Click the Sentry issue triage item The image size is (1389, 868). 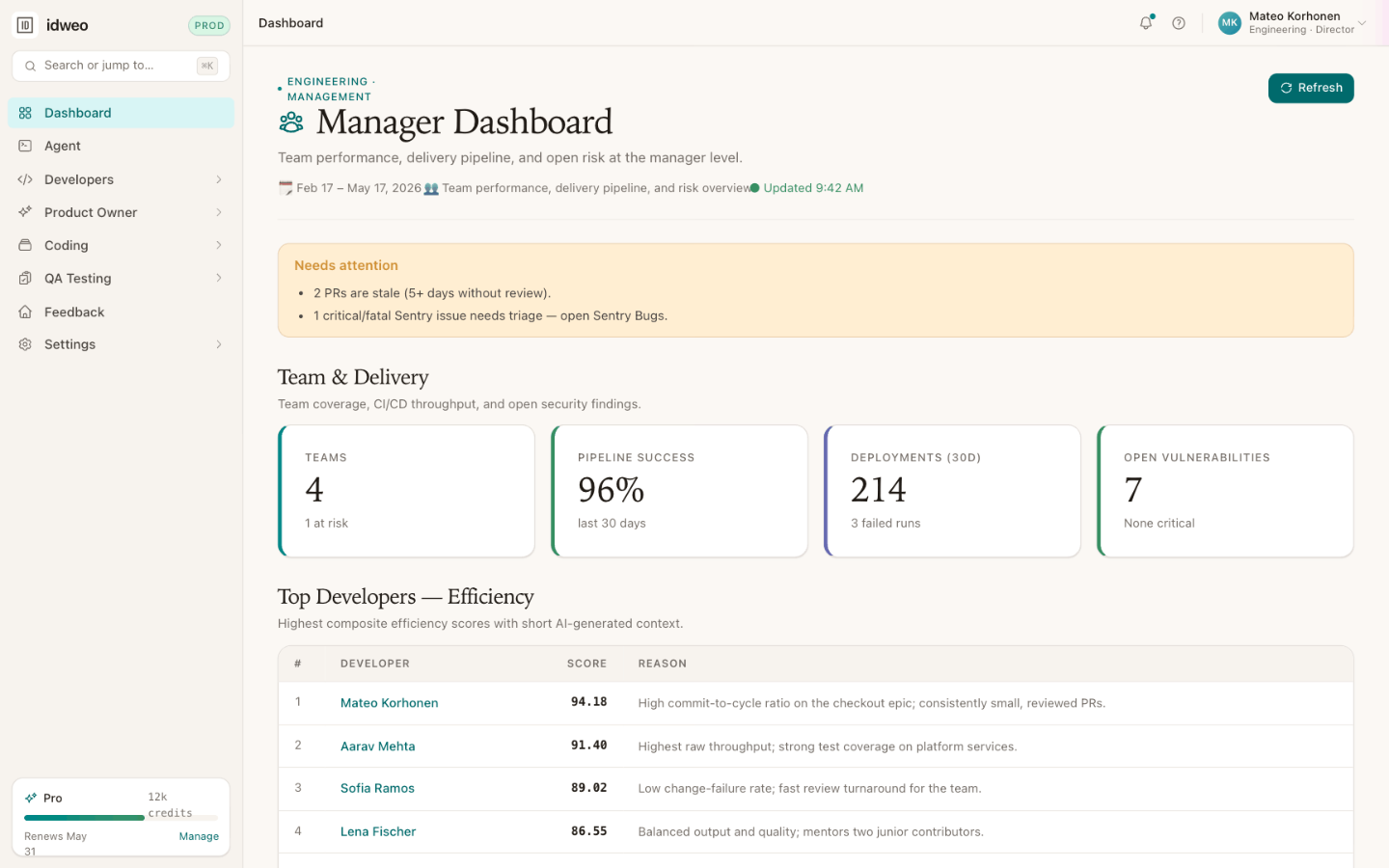pyautogui.click(x=490, y=315)
